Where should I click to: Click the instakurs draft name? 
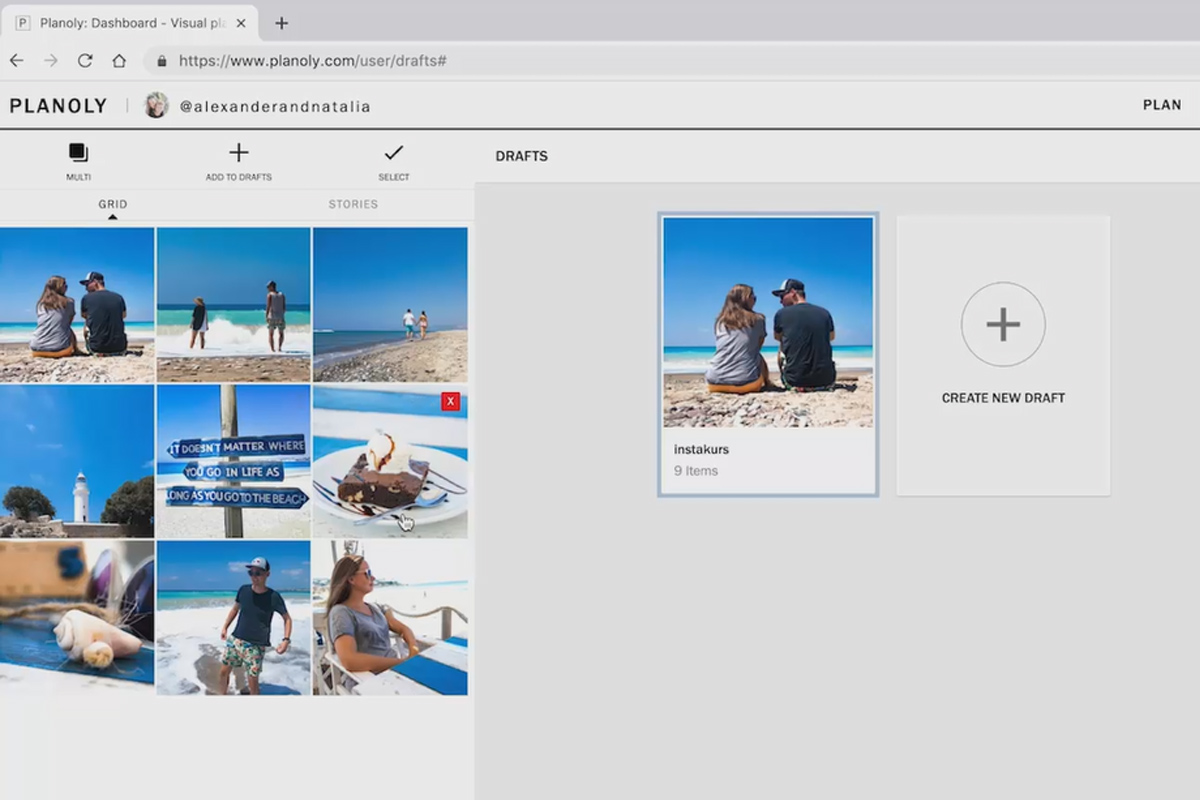701,450
